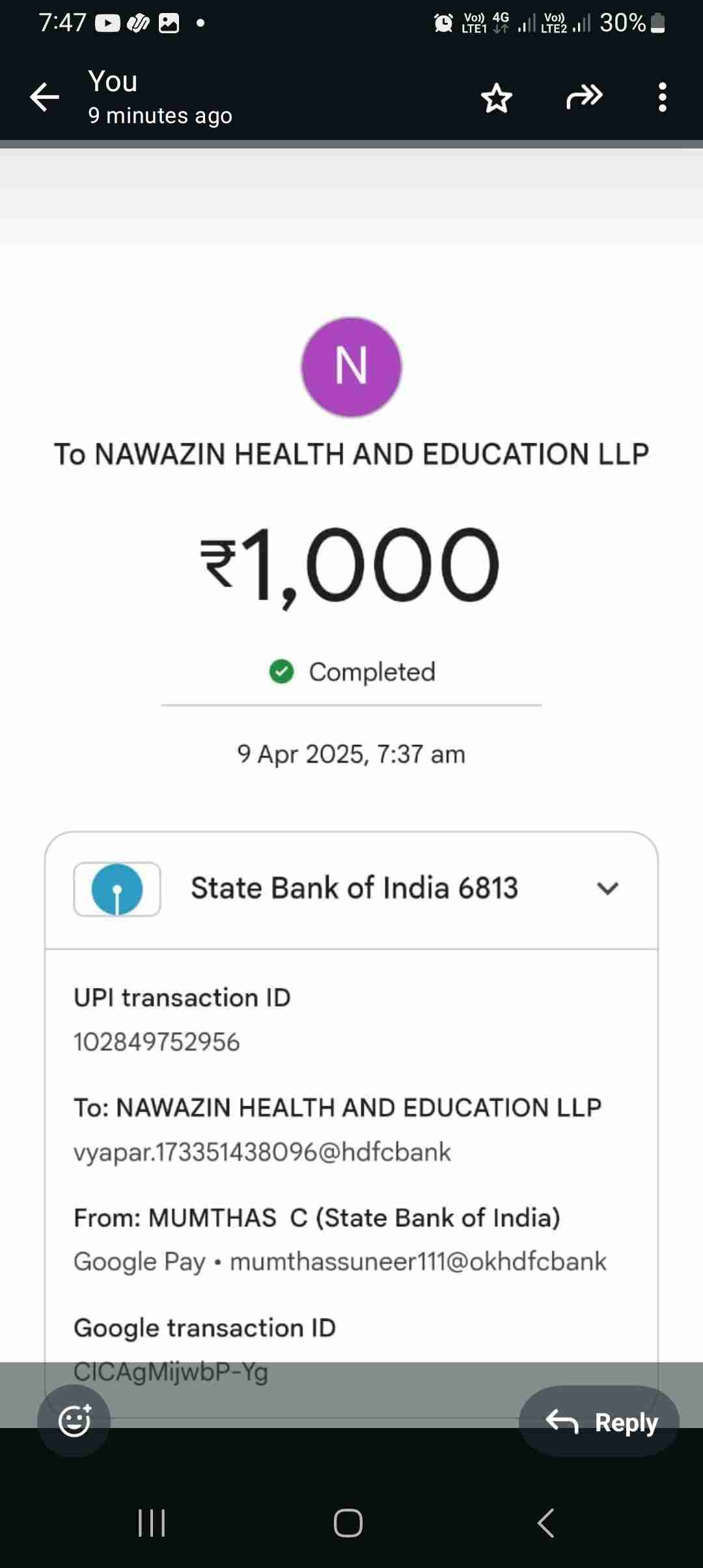Tap the back arrow to leave message

[x=44, y=98]
